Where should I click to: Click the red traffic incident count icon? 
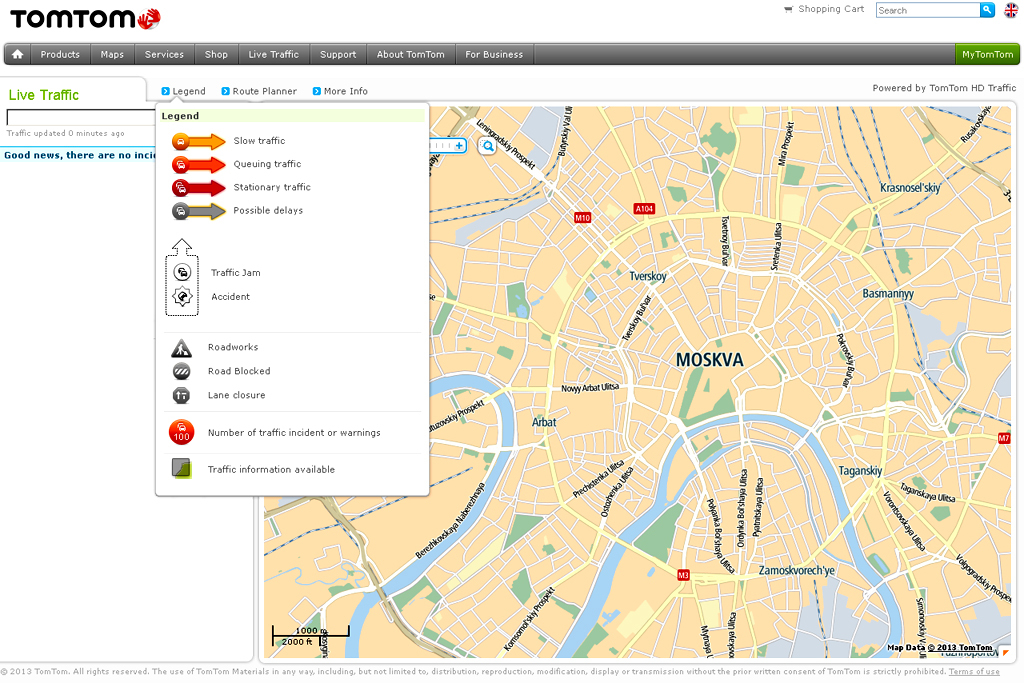[x=182, y=433]
